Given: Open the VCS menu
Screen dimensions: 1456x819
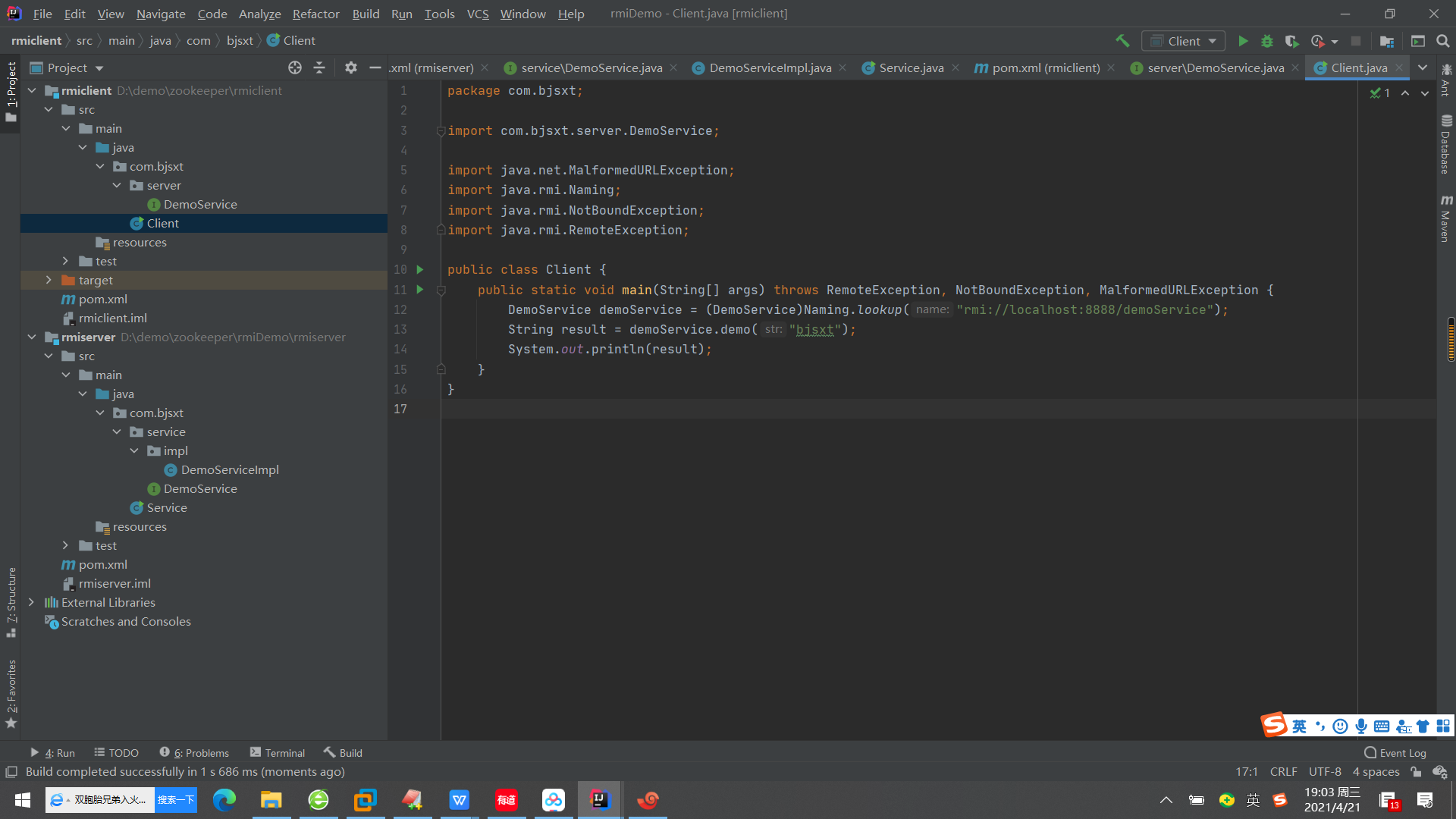Looking at the screenshot, I should pos(478,14).
